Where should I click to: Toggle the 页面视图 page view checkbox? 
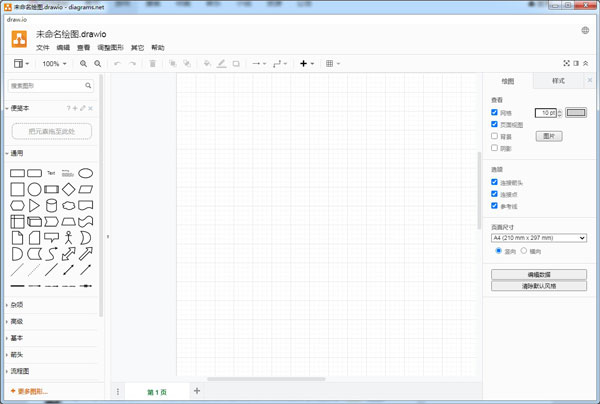494,124
